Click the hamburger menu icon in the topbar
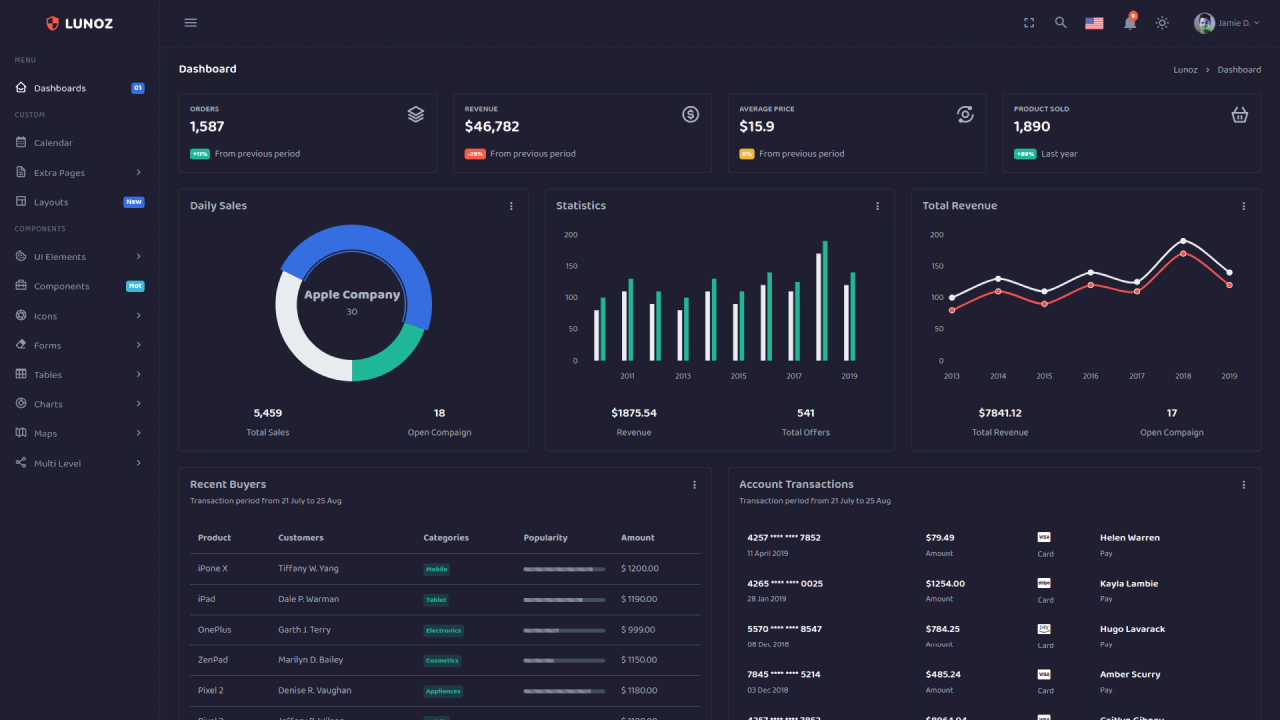Screen dimensions: 1280x720 coord(190,22)
